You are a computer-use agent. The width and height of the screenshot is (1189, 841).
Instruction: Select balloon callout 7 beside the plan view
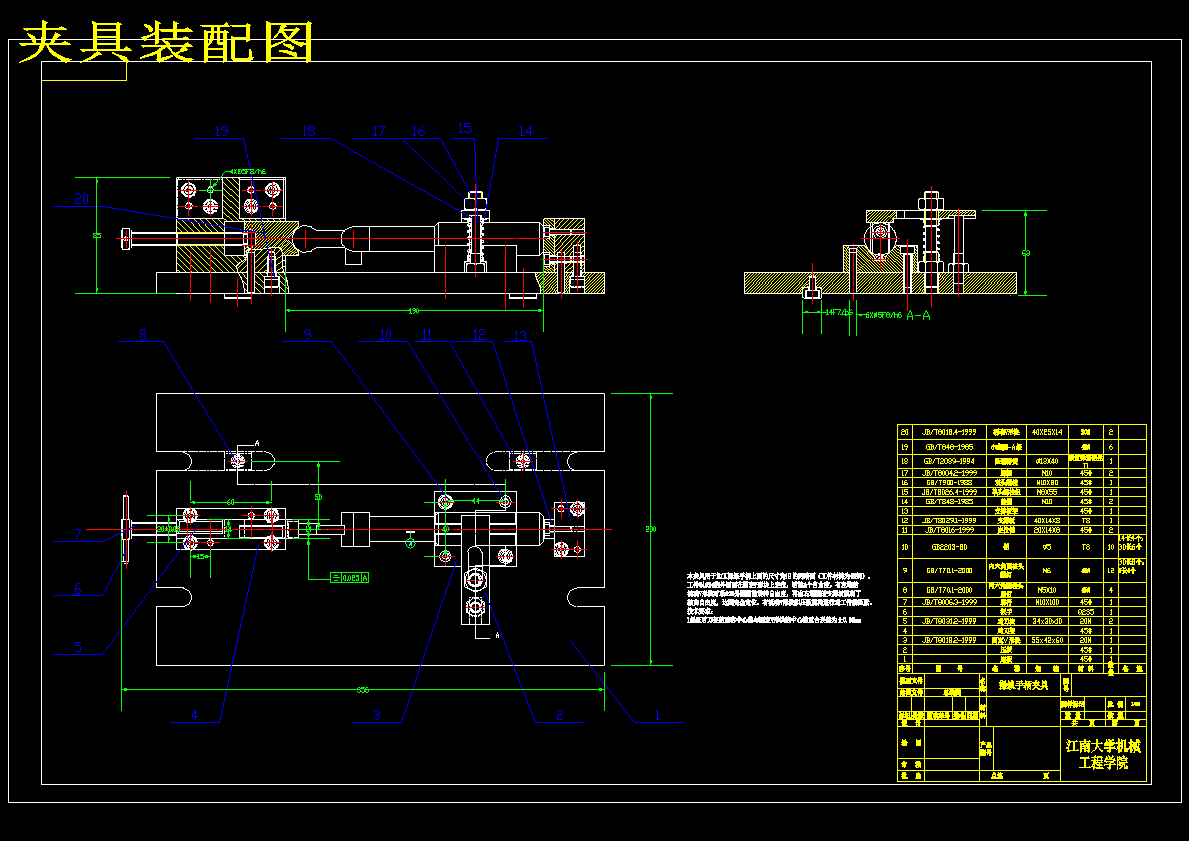coord(78,535)
